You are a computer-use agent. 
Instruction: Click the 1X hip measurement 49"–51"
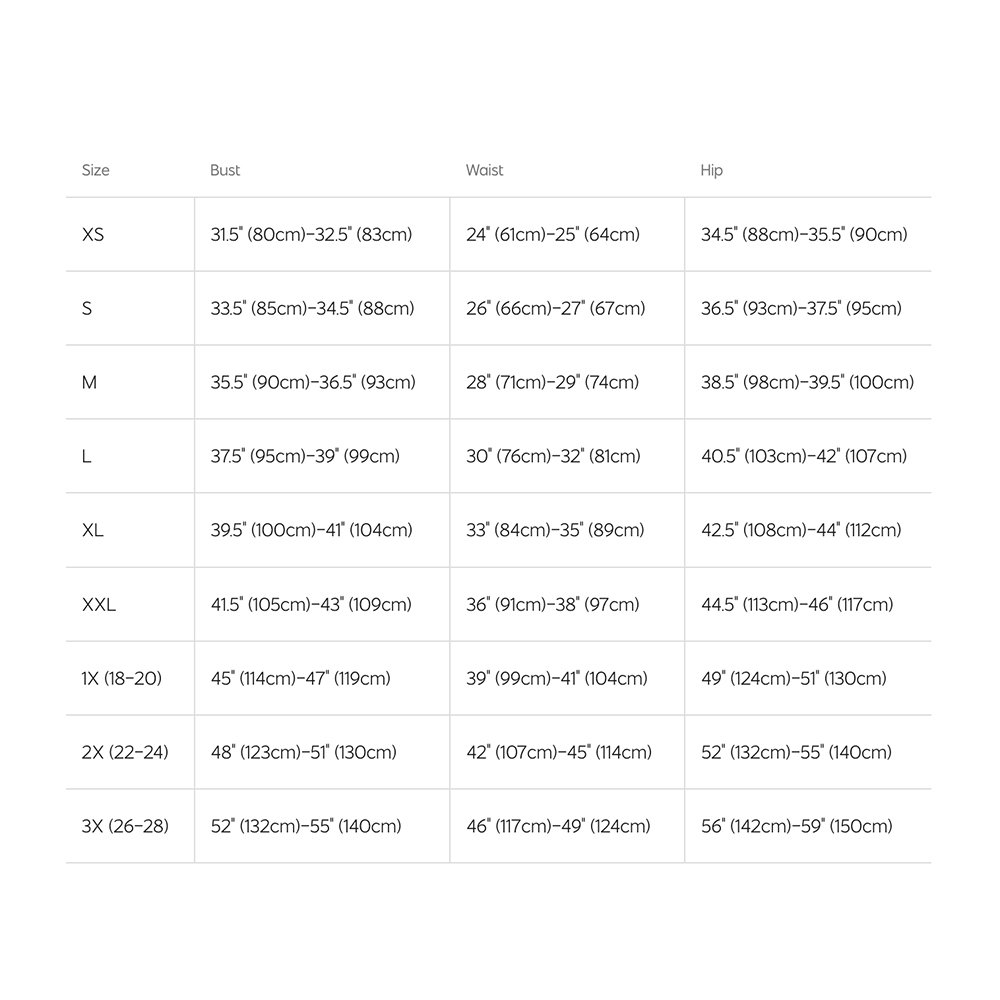[794, 679]
